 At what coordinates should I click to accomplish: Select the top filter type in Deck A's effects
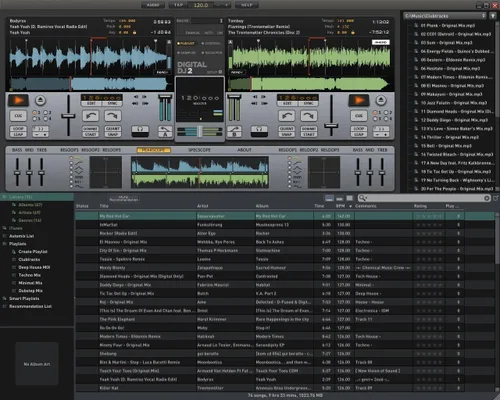71,158
